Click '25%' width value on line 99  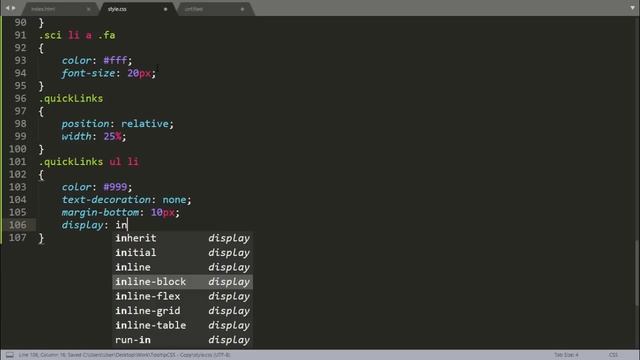[x=112, y=136]
